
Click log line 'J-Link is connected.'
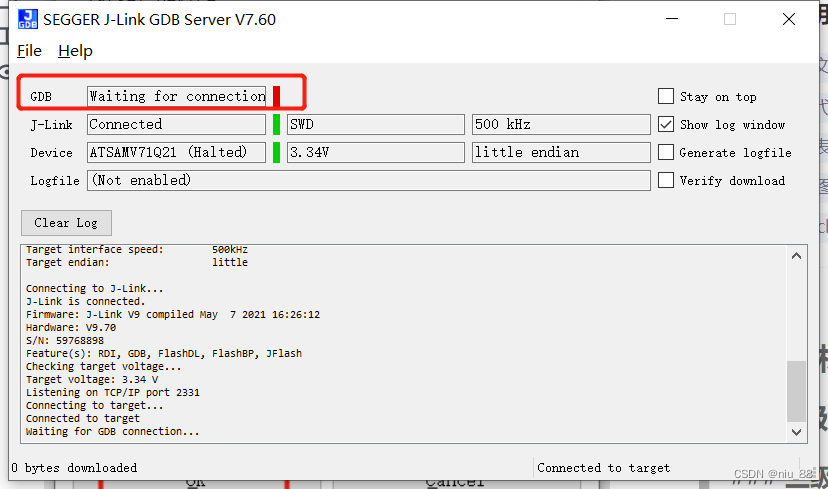pos(85,302)
